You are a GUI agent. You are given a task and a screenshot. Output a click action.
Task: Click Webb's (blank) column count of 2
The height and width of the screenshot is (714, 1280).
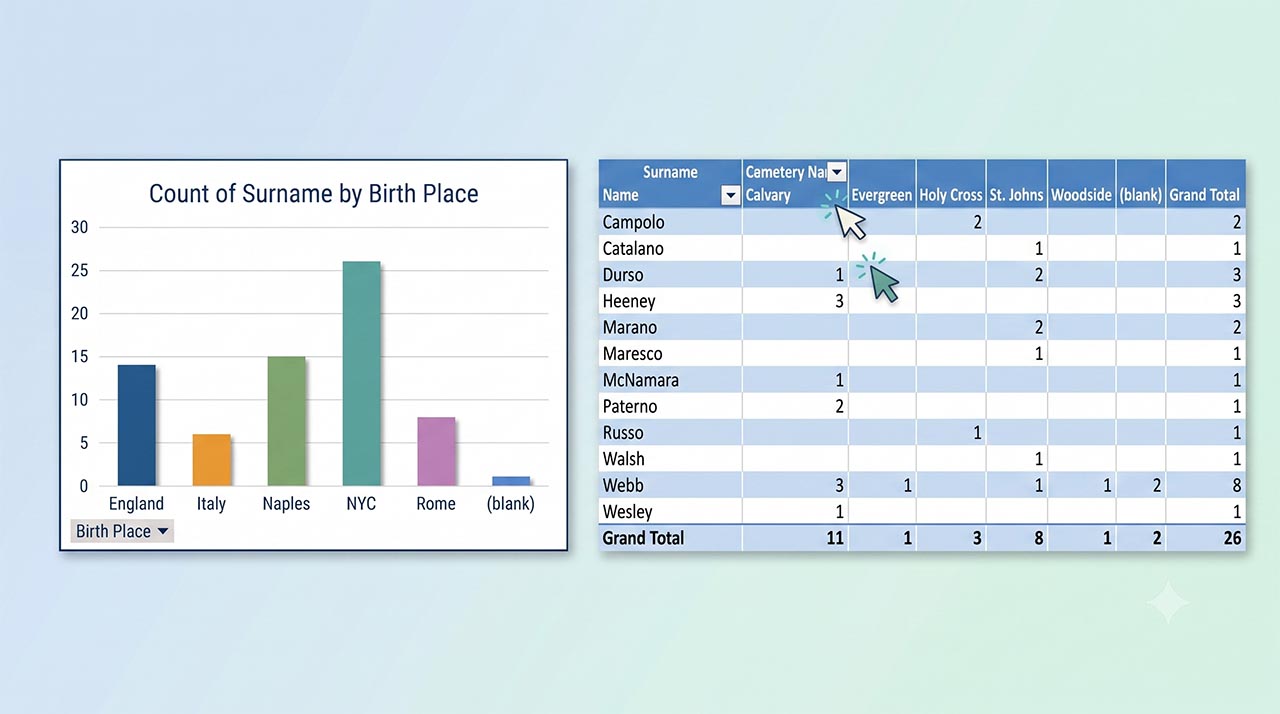pos(1157,485)
